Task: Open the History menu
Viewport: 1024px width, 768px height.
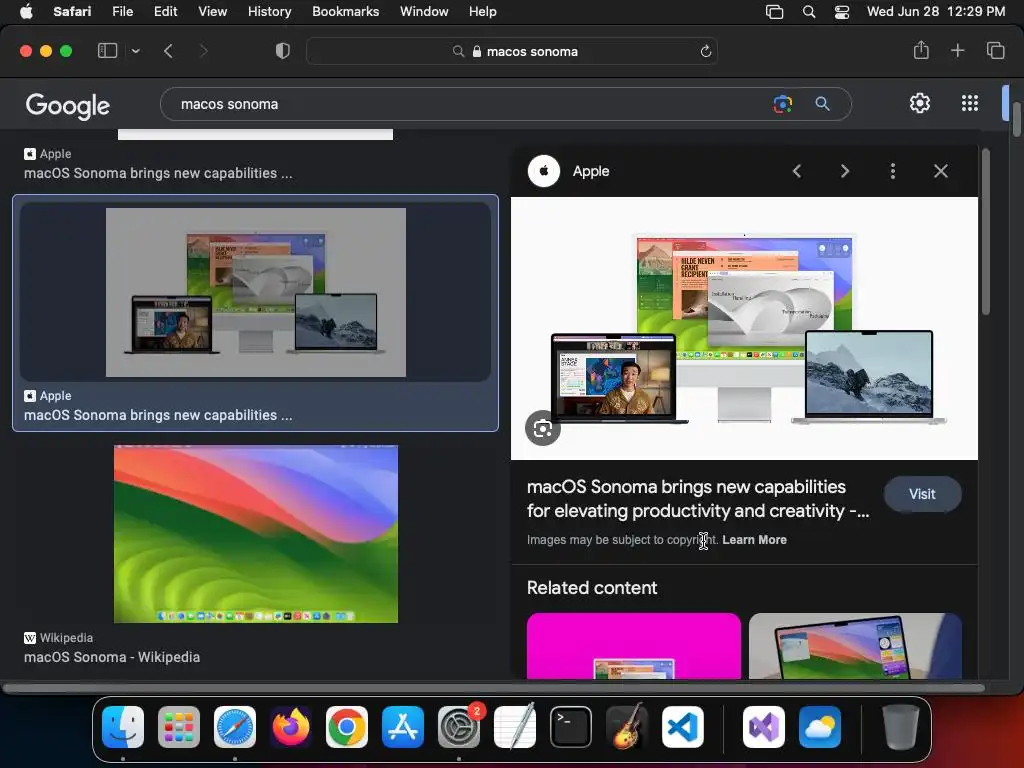Action: 269,12
